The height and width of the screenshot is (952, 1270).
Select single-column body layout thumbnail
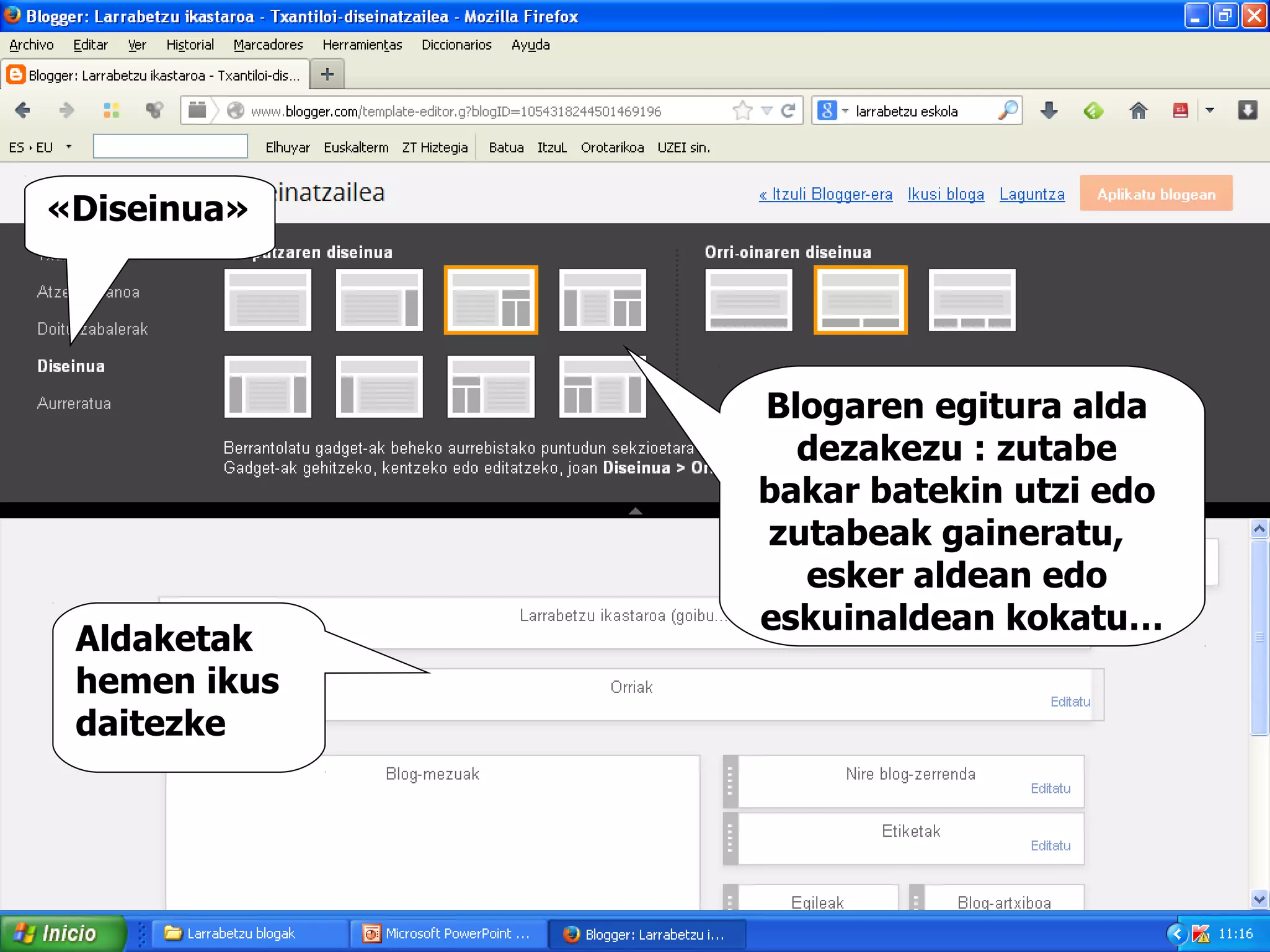[x=268, y=300]
